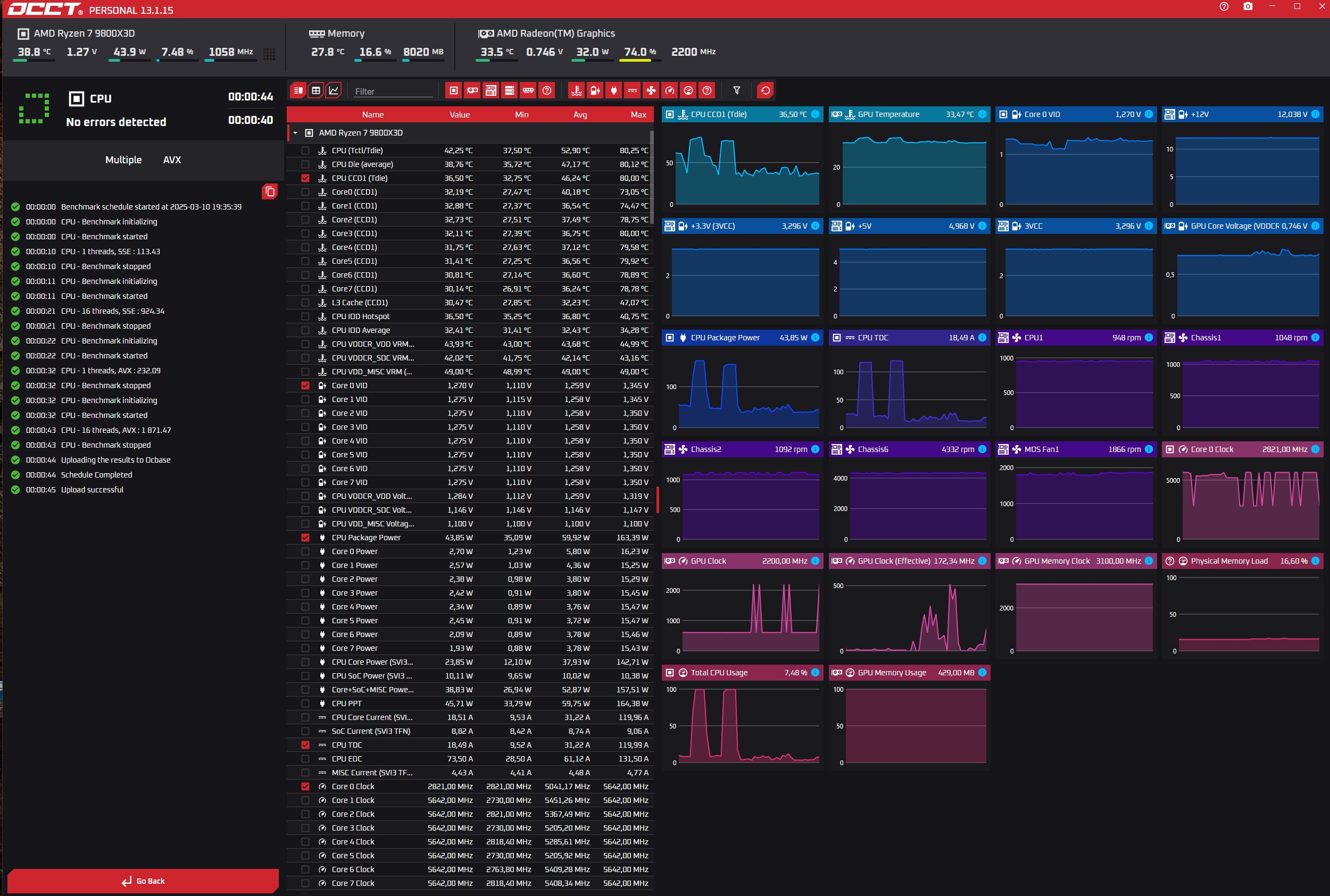Image resolution: width=1330 pixels, height=896 pixels.
Task: Sort table by Name column header
Action: [x=372, y=115]
